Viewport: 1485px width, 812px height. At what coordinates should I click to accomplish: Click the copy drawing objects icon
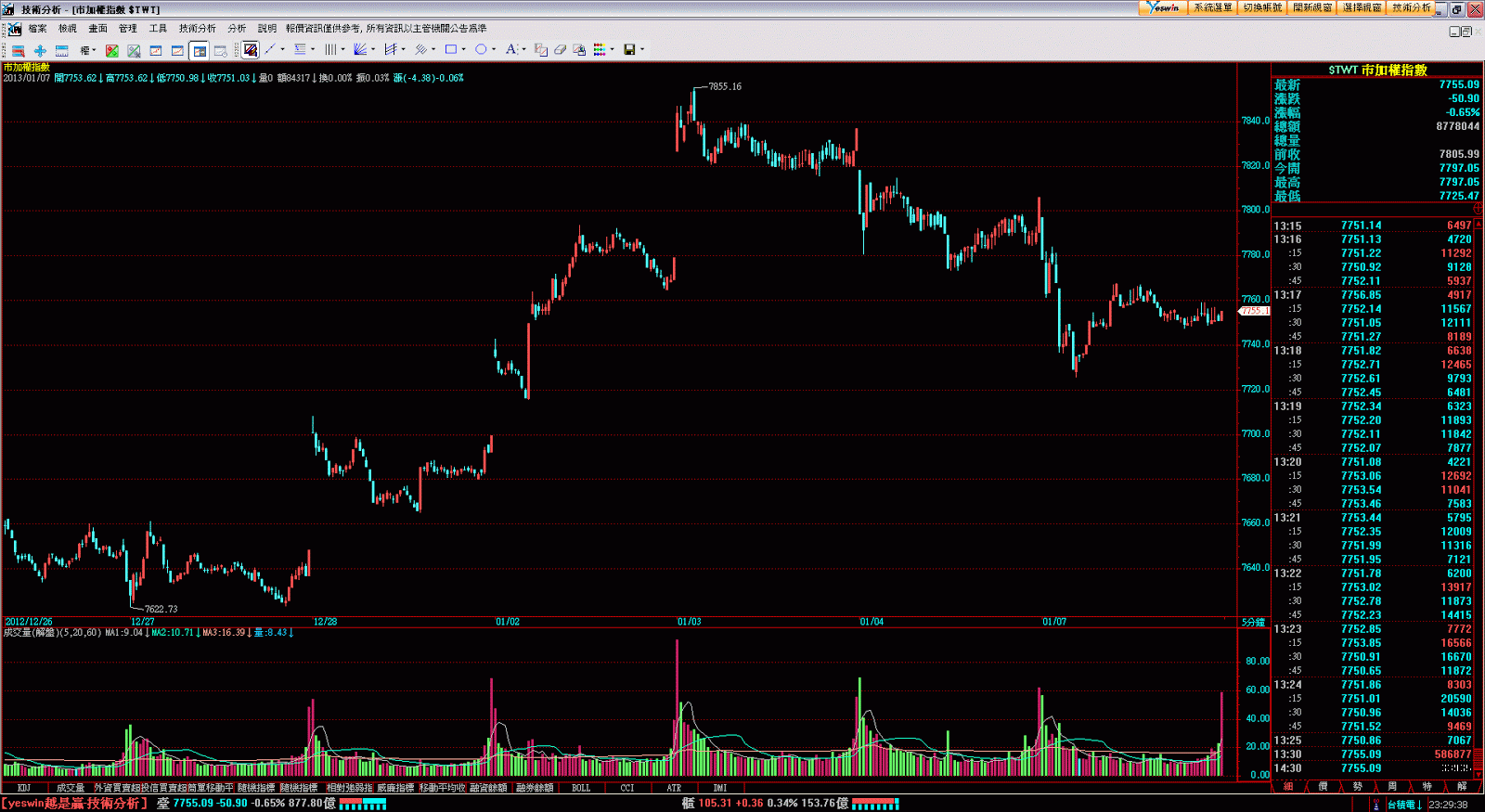(x=540, y=50)
